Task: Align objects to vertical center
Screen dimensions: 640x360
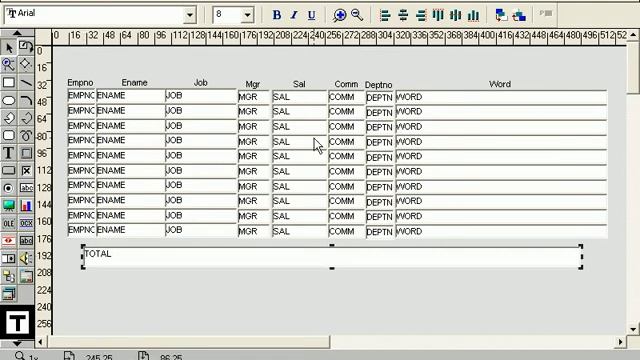Action: [456, 15]
